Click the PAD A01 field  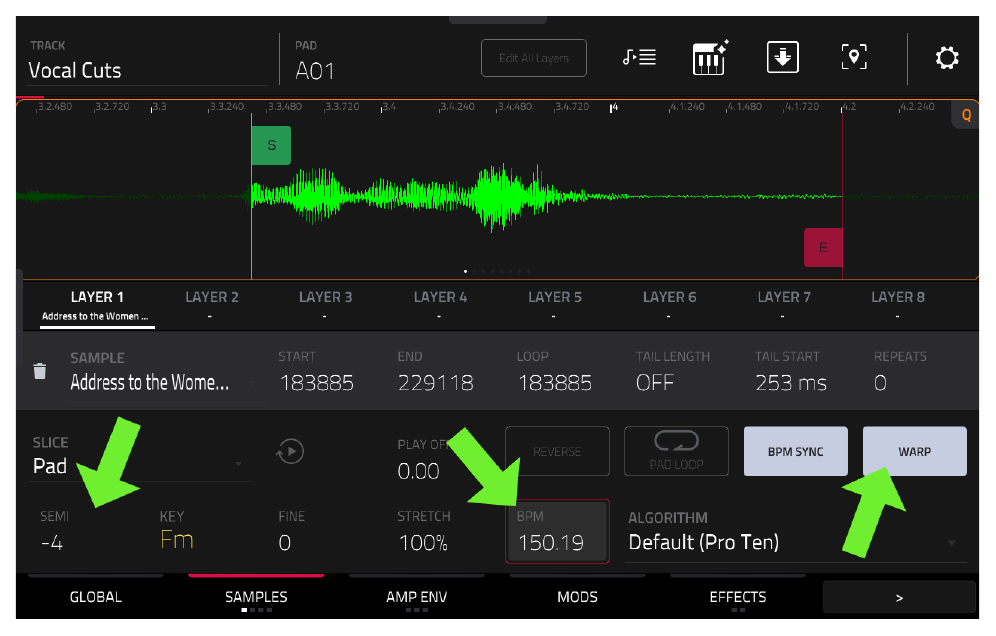point(314,62)
